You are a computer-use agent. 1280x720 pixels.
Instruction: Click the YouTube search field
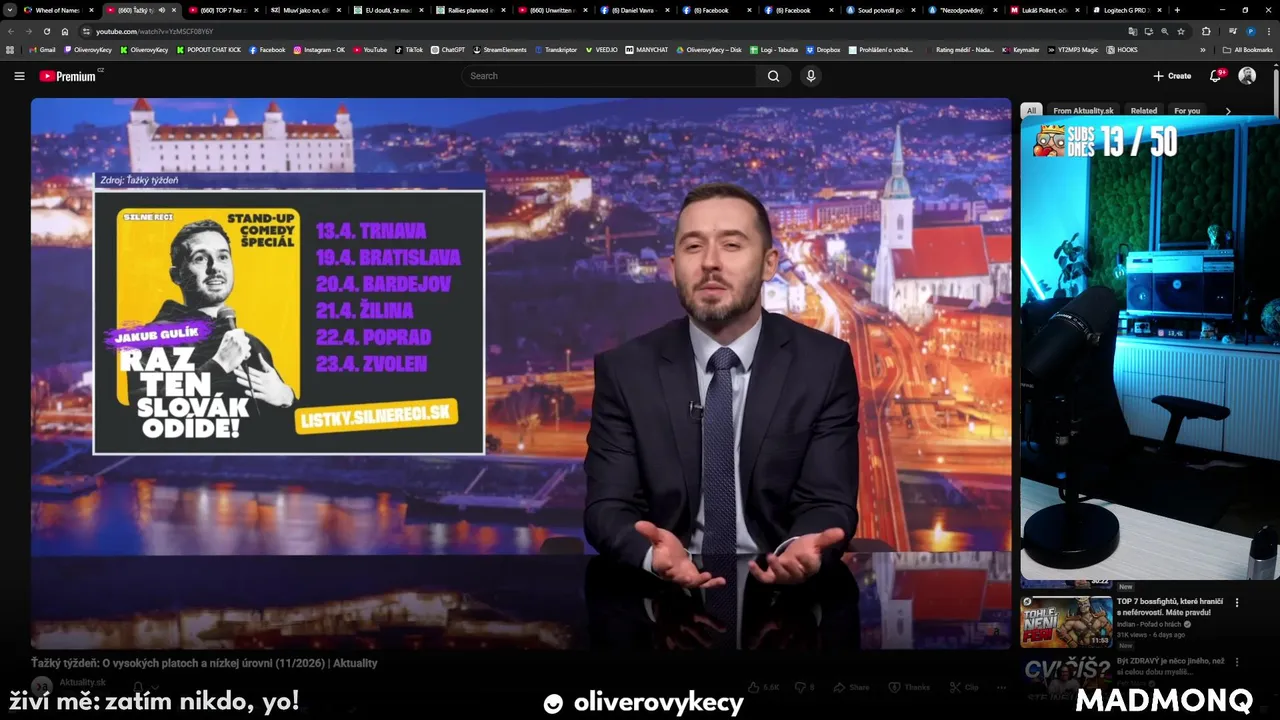[610, 76]
